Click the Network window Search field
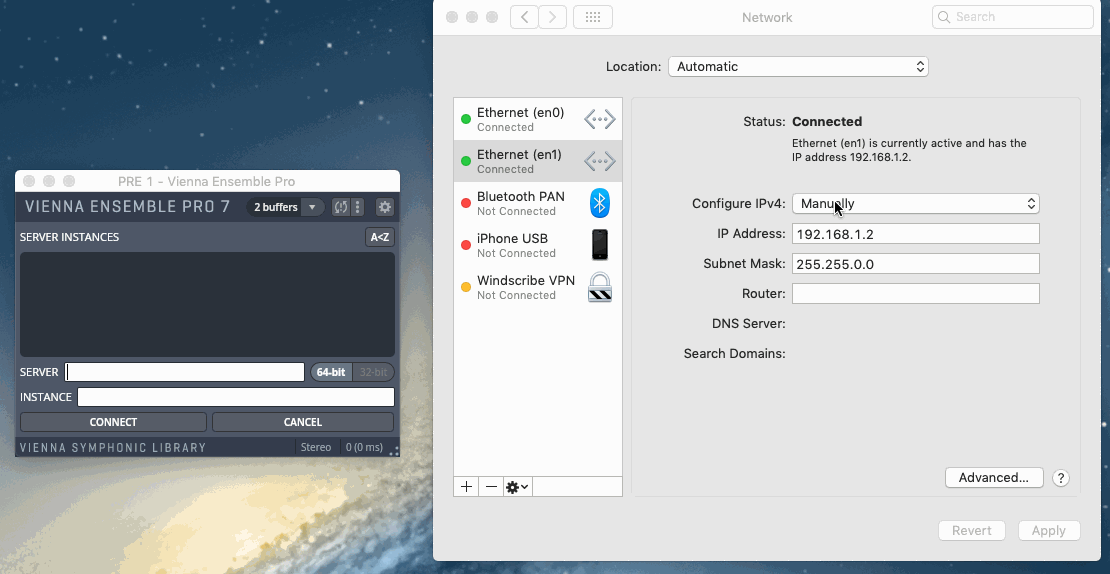 click(1013, 17)
